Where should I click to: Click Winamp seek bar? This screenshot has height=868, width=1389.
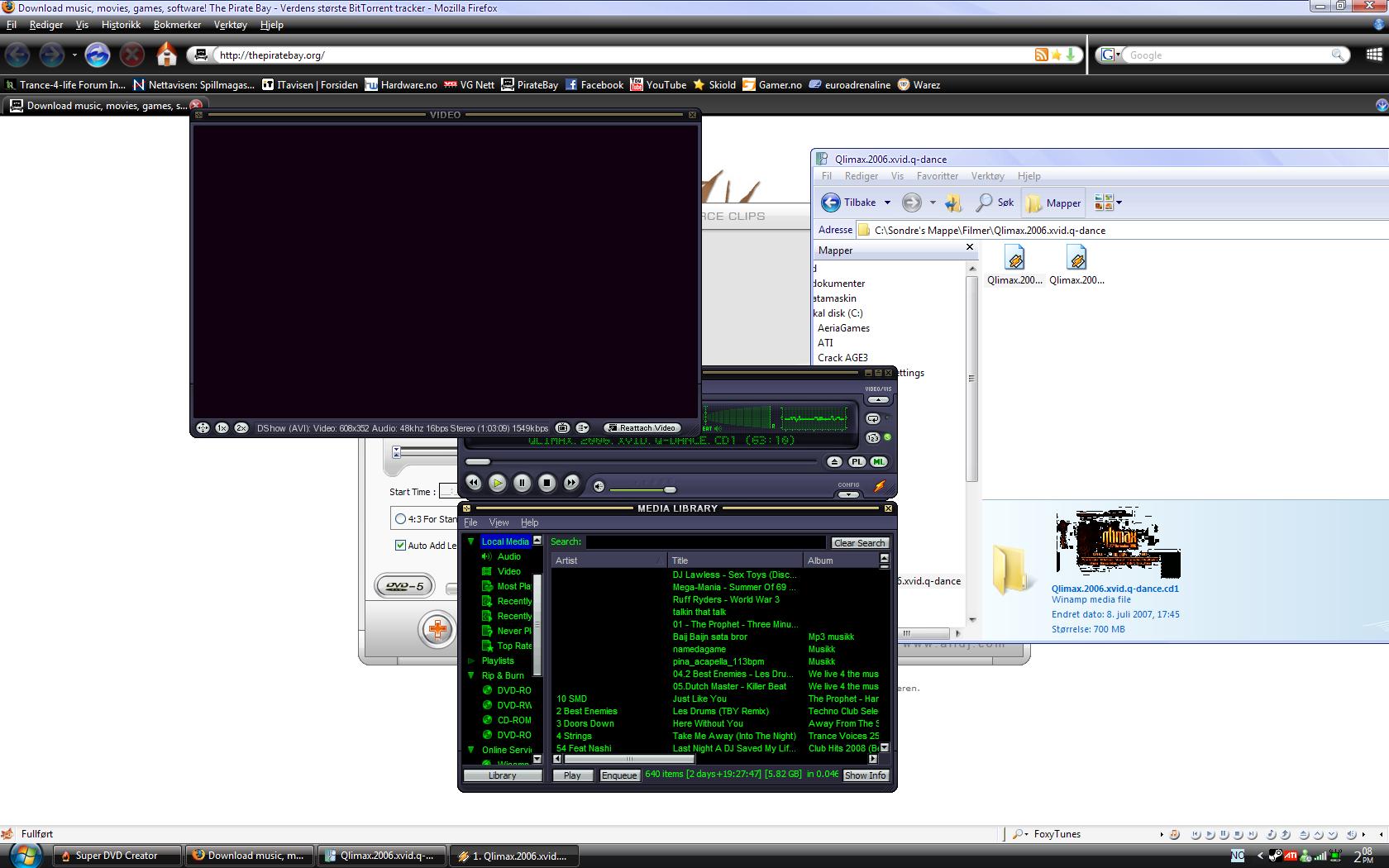pos(642,461)
